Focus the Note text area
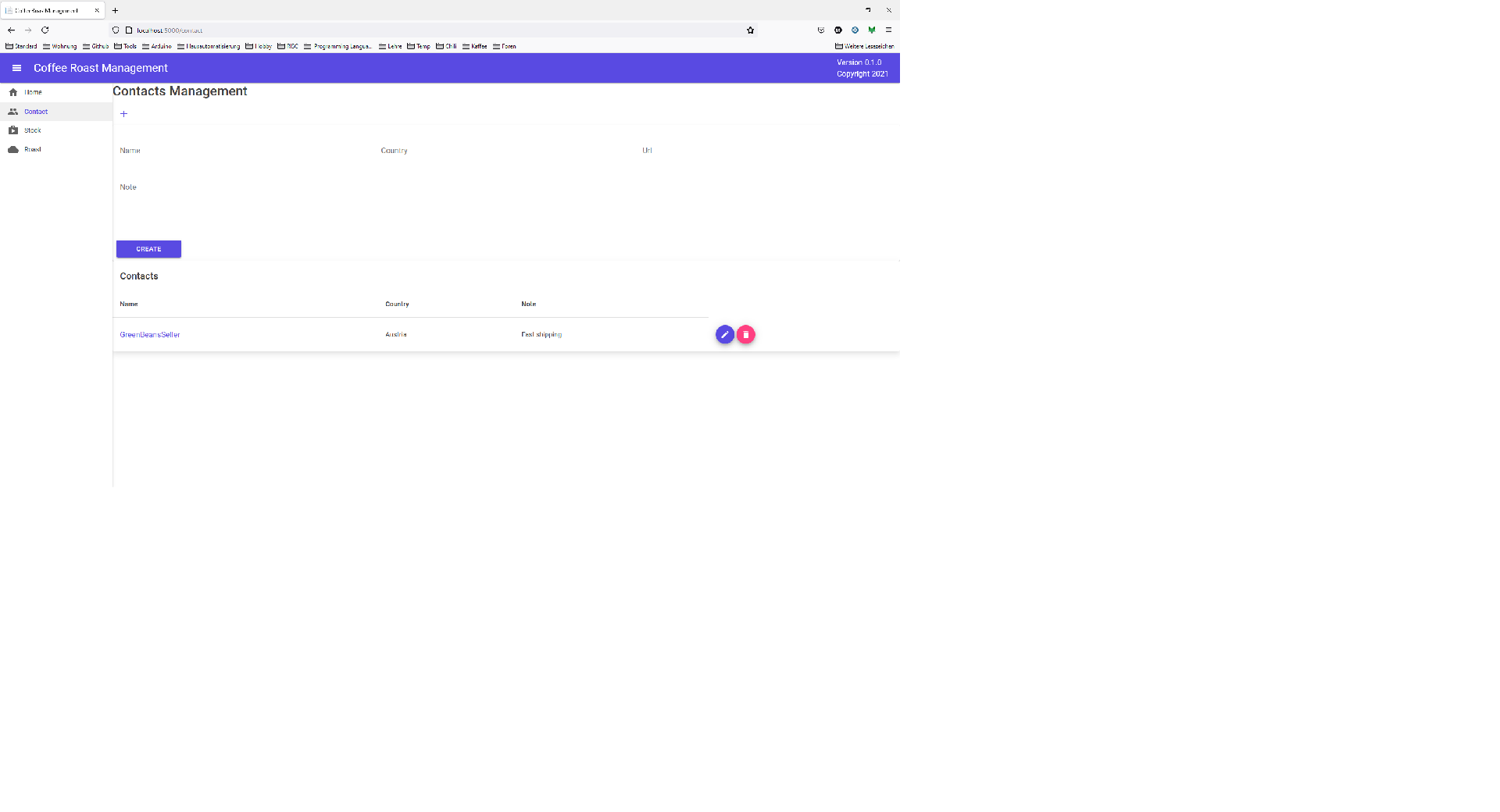This screenshot has height=812, width=1500. coord(508,201)
